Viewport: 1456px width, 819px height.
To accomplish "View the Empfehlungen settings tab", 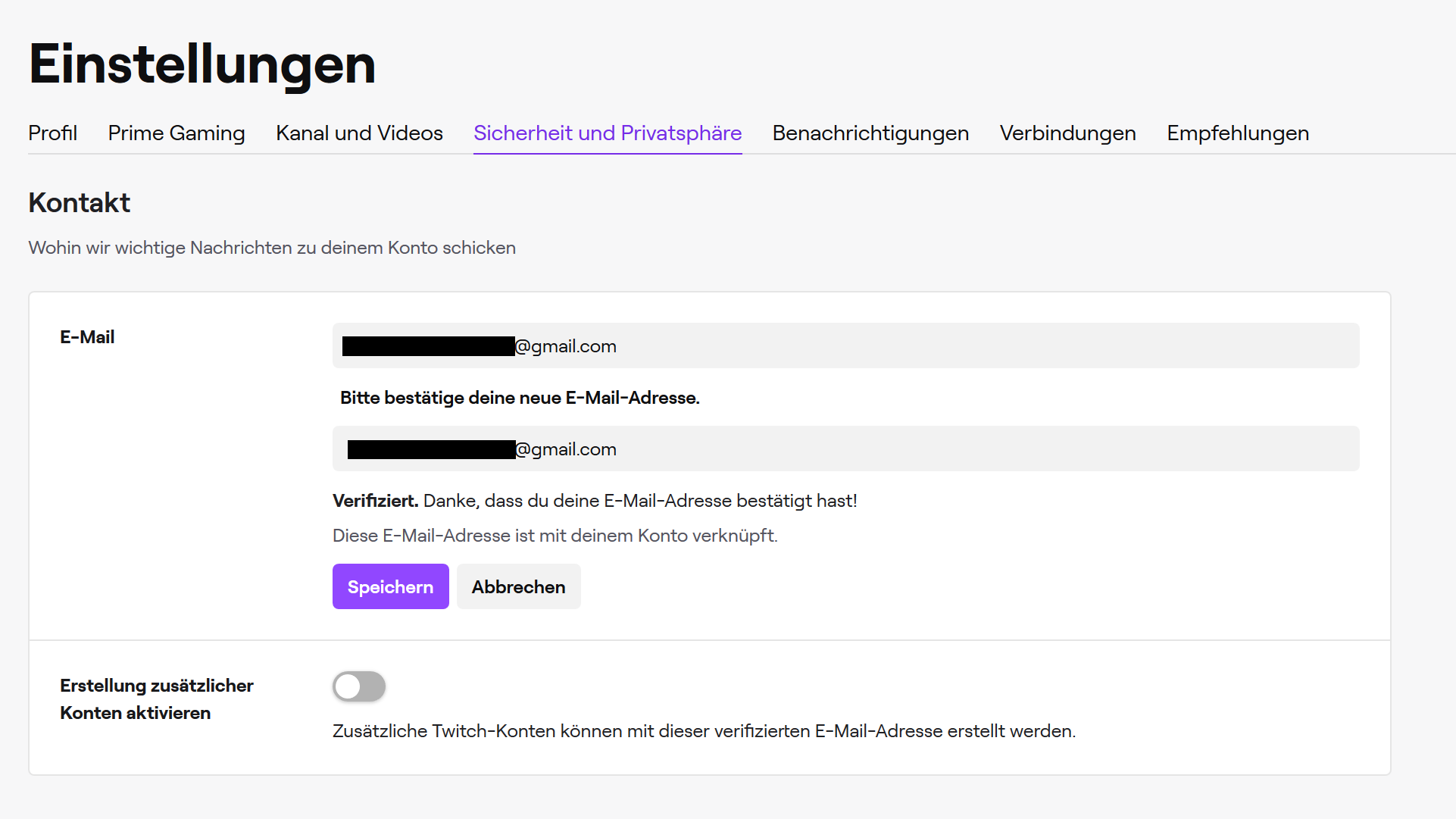I will tap(1237, 133).
